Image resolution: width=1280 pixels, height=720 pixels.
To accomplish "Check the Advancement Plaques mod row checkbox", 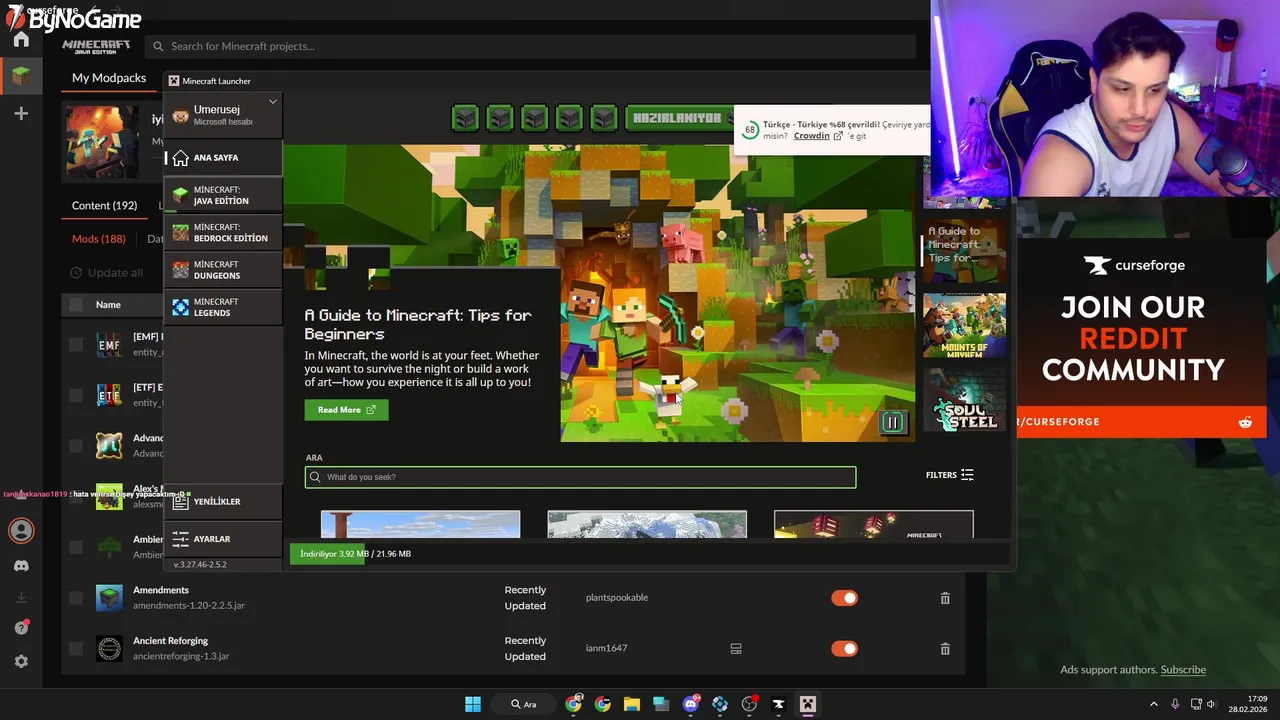I will pyautogui.click(x=76, y=446).
